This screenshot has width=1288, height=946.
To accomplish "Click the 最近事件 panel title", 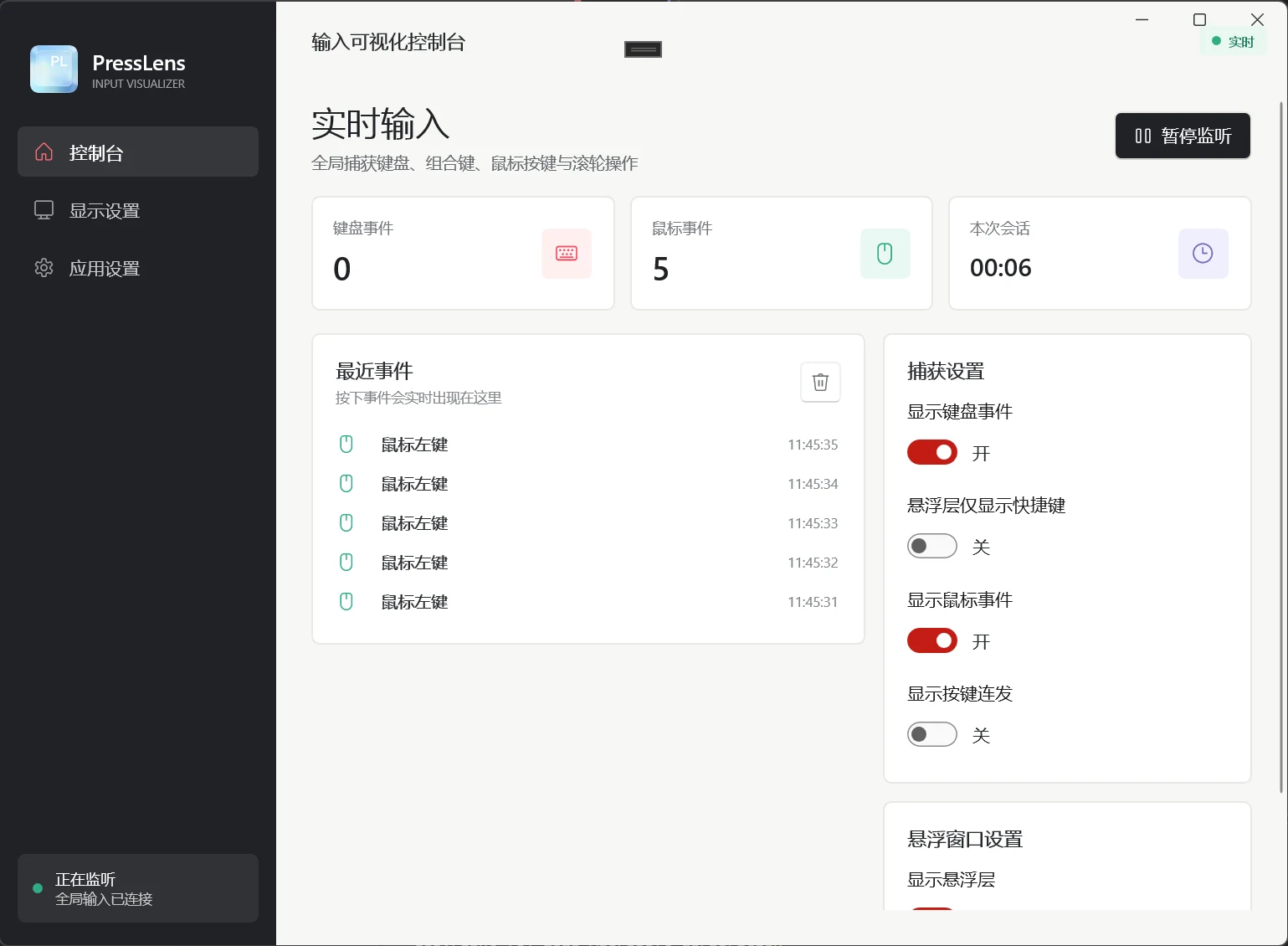I will click(374, 371).
